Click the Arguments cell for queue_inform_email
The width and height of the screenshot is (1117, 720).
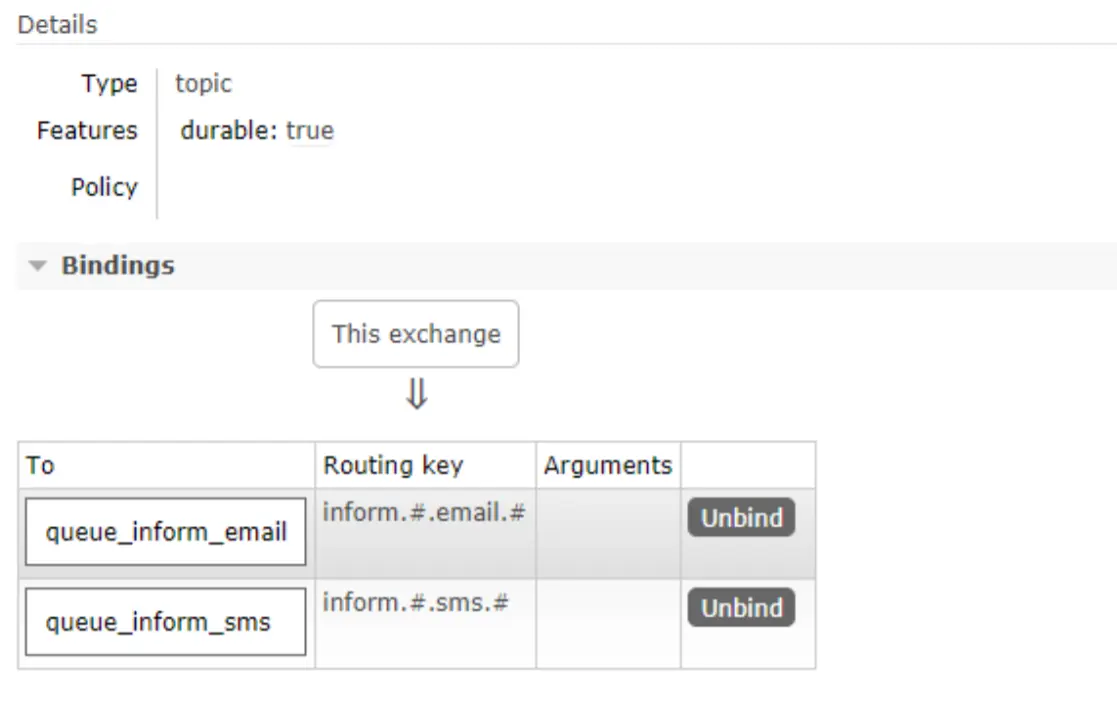[608, 533]
